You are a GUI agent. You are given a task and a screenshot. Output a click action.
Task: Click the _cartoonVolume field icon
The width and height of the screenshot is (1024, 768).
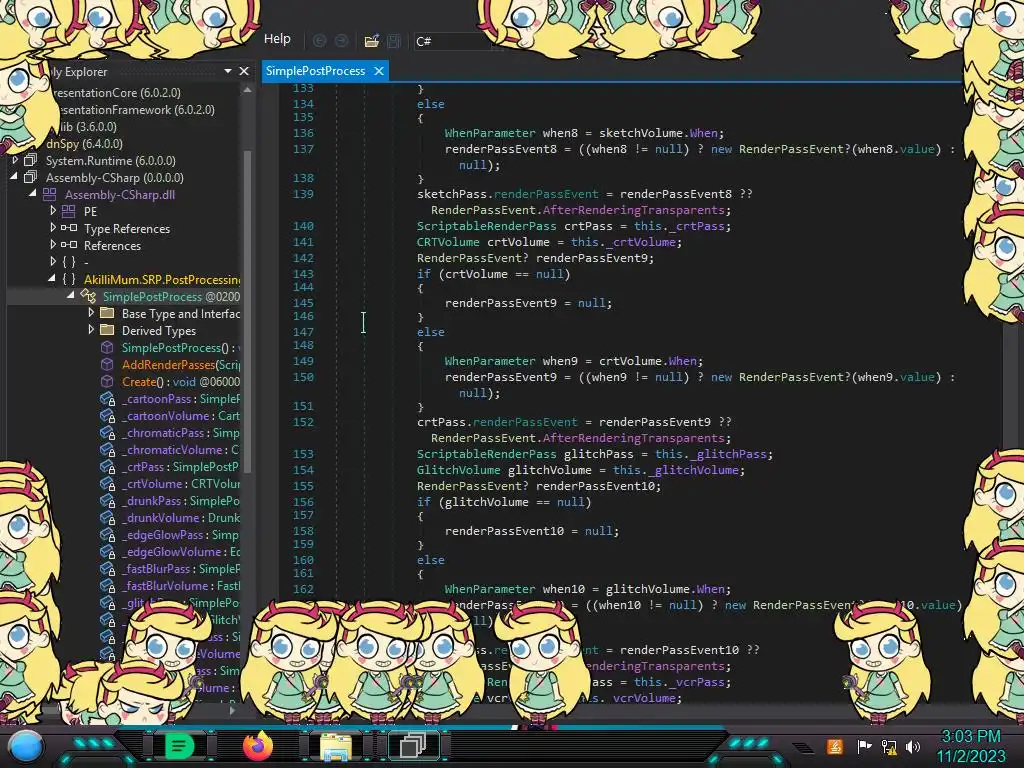(108, 415)
